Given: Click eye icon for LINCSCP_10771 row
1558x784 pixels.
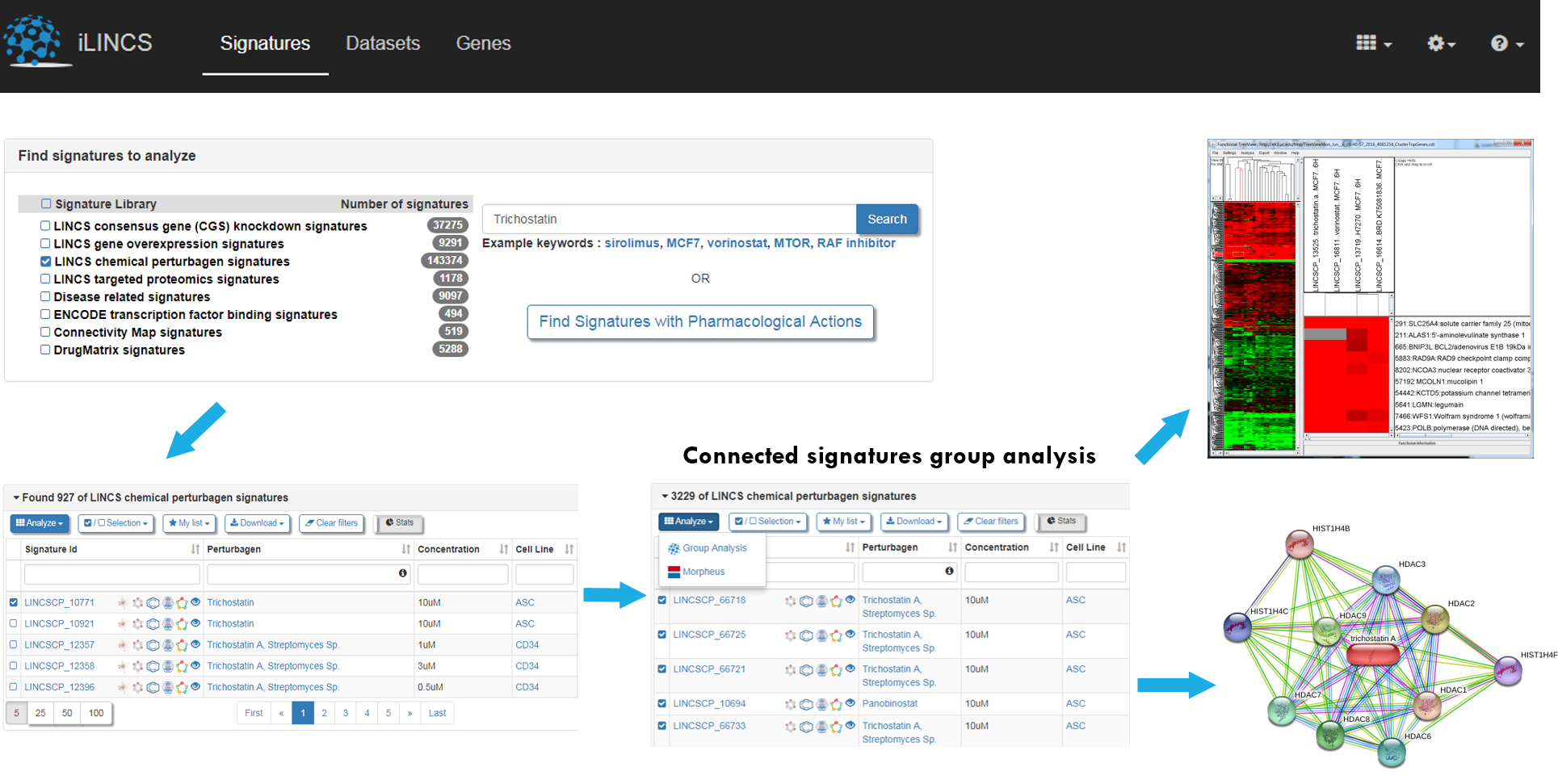Looking at the screenshot, I should [x=195, y=602].
